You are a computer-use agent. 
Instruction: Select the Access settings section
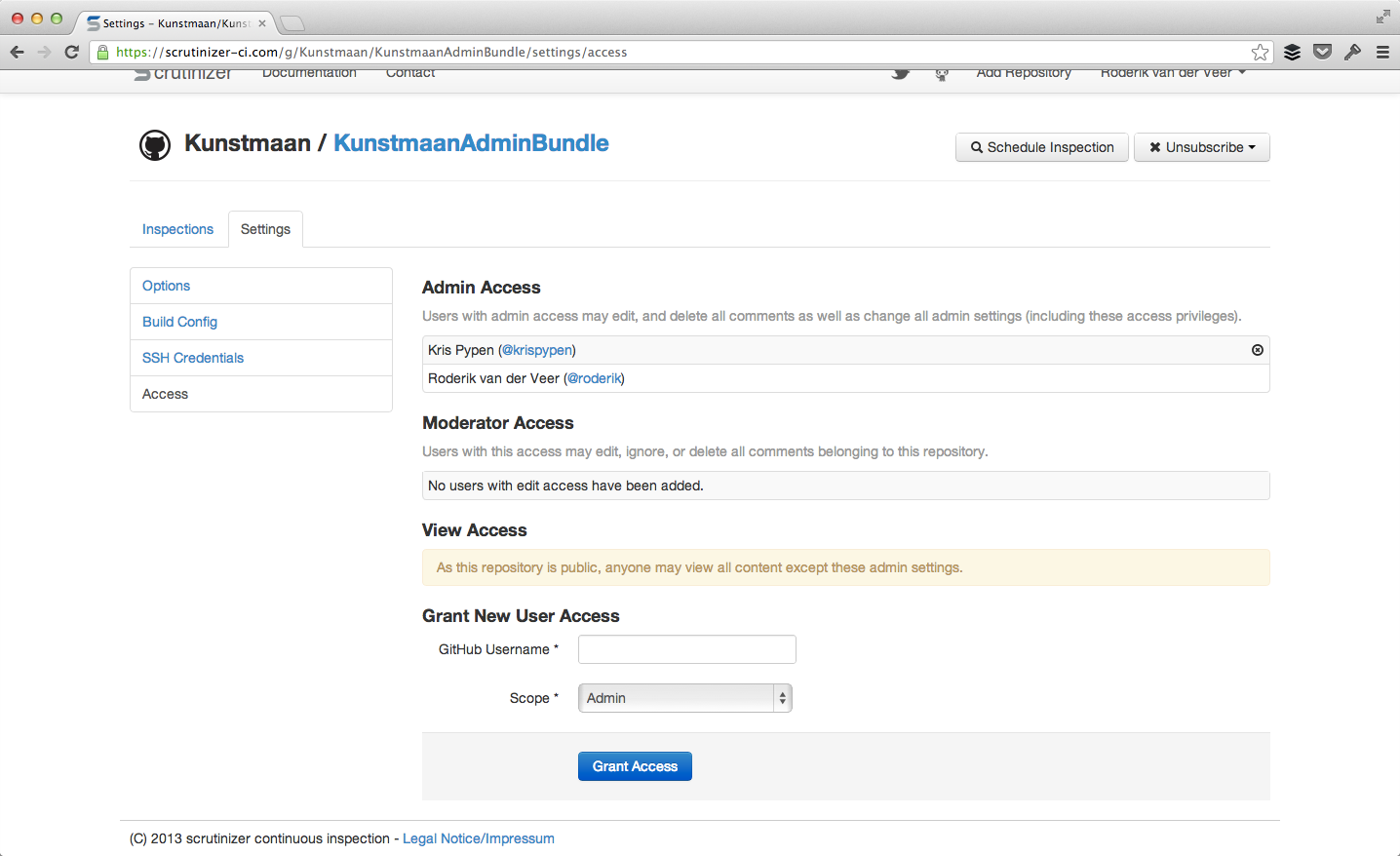pyautogui.click(x=261, y=394)
